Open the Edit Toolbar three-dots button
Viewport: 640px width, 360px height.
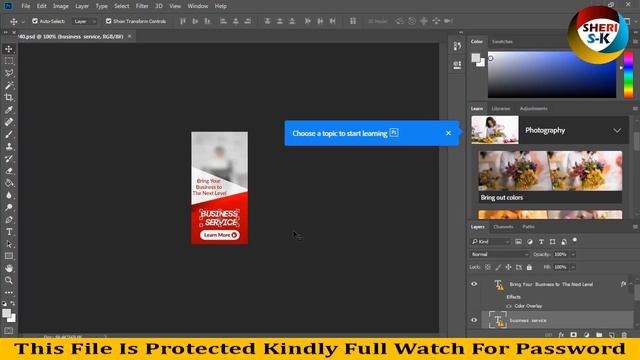click(9, 293)
